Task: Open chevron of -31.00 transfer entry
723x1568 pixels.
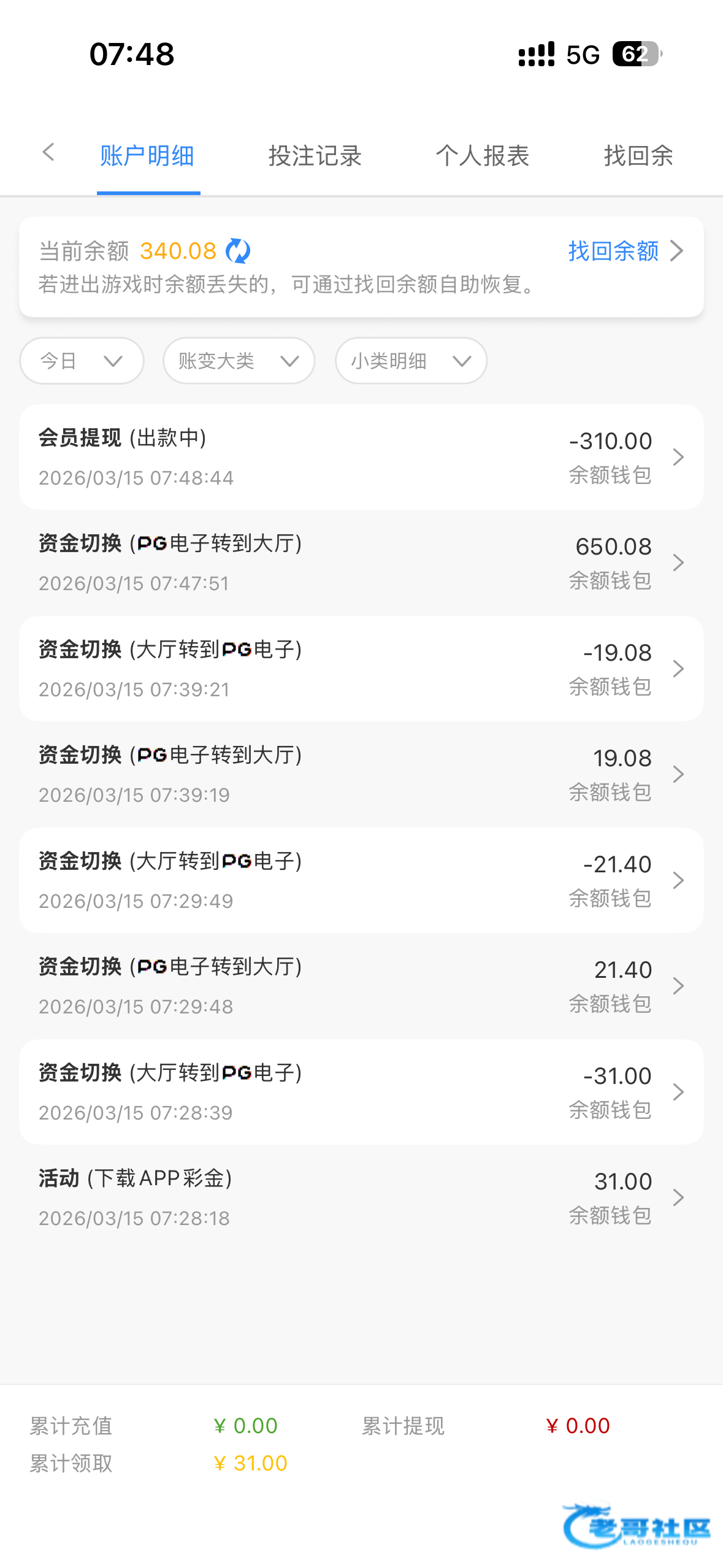Action: (x=678, y=1092)
